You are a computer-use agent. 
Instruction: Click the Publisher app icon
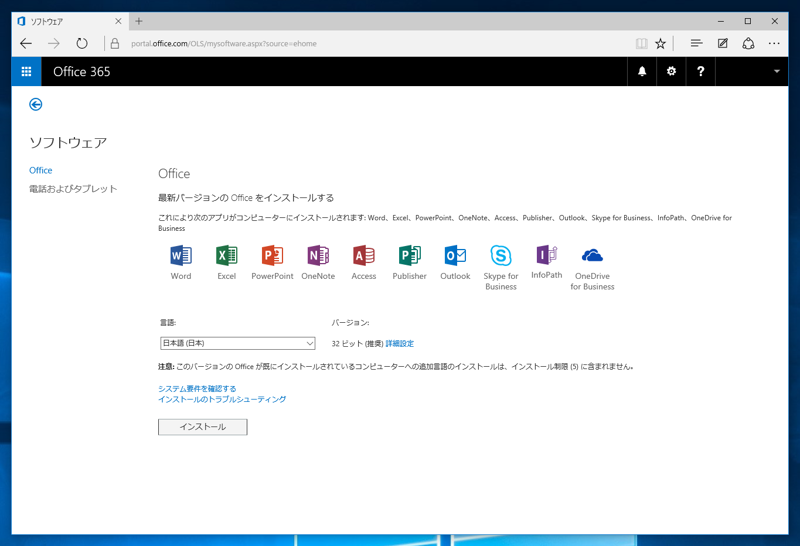tap(409, 255)
